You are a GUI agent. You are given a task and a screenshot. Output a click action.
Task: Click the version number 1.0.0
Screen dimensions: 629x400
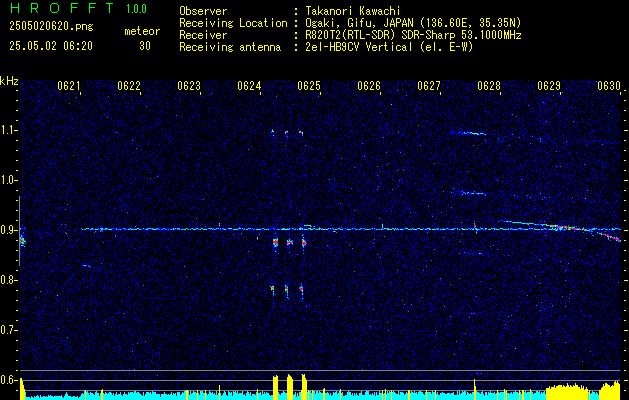(136, 8)
